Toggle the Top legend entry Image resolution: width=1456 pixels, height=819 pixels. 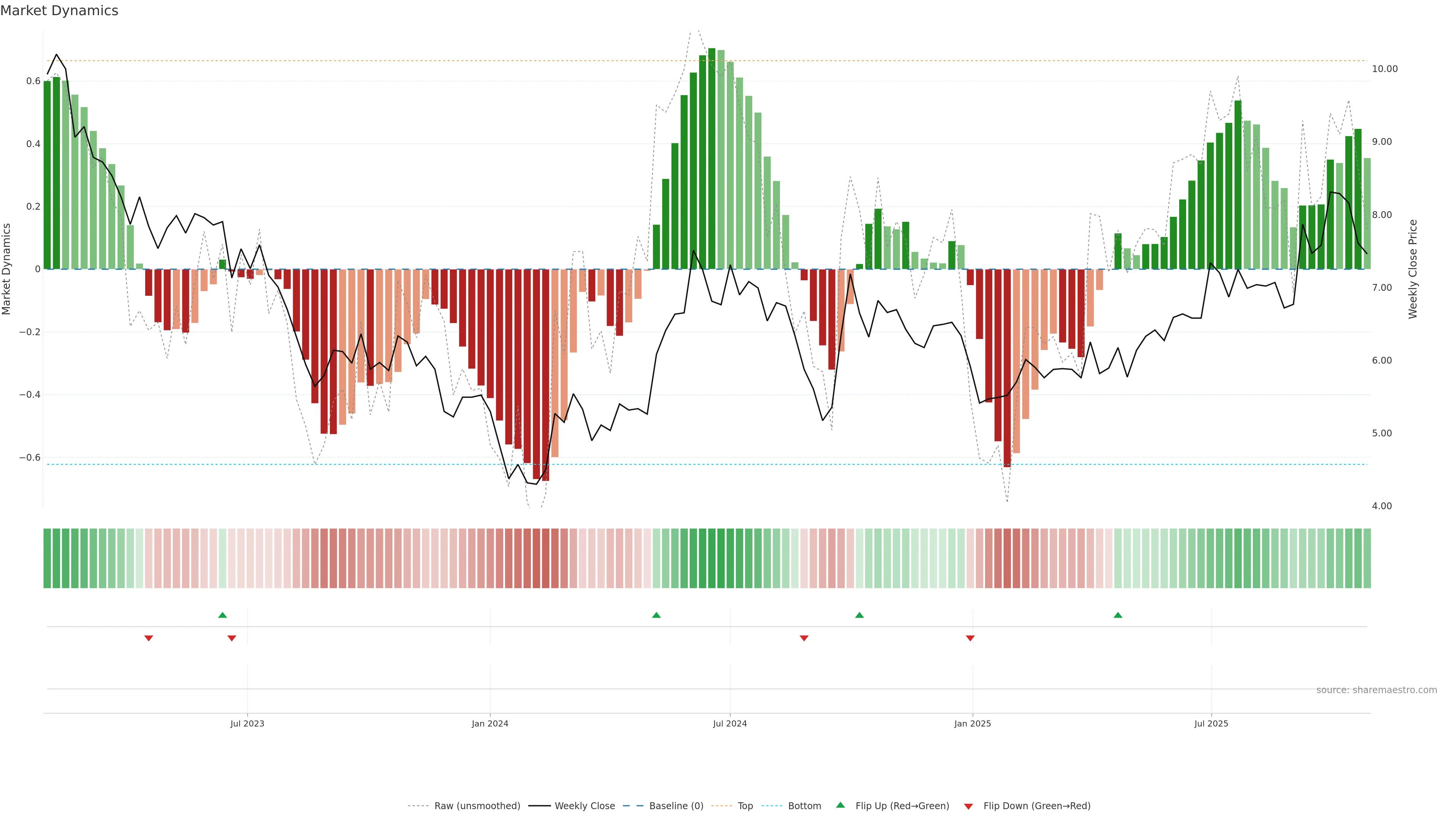click(x=745, y=806)
